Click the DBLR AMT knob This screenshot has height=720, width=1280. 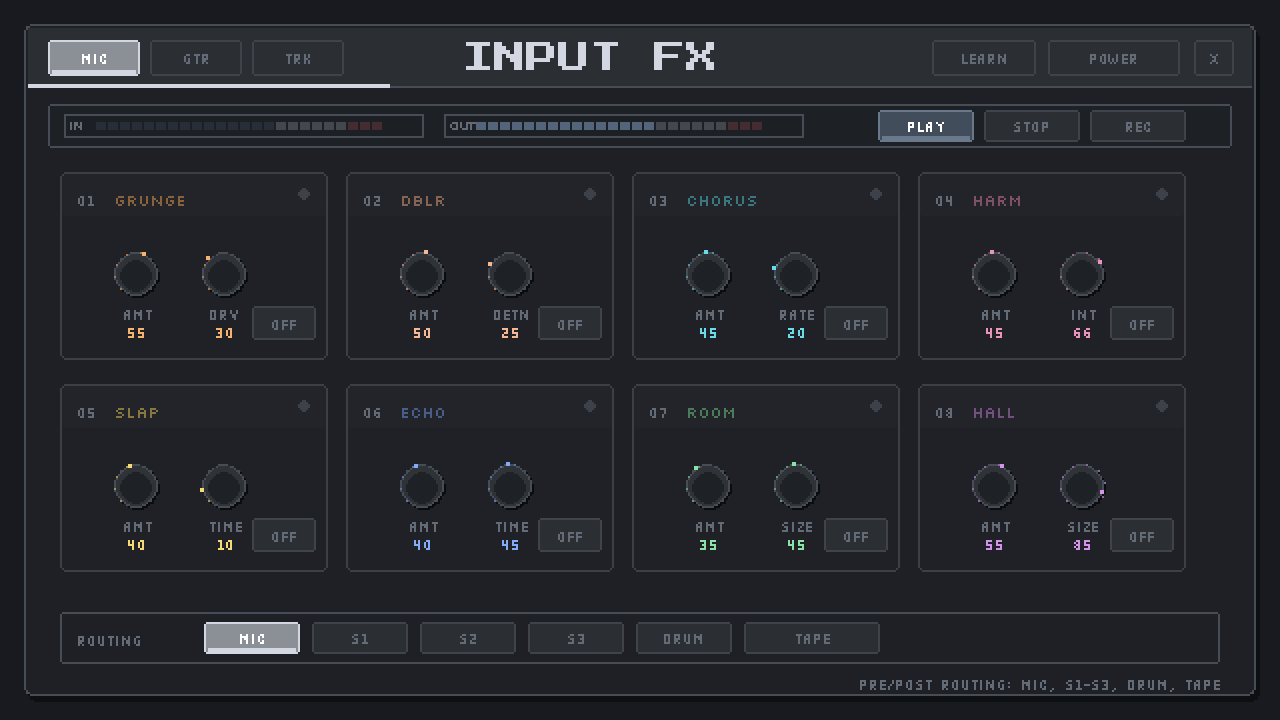pos(422,274)
